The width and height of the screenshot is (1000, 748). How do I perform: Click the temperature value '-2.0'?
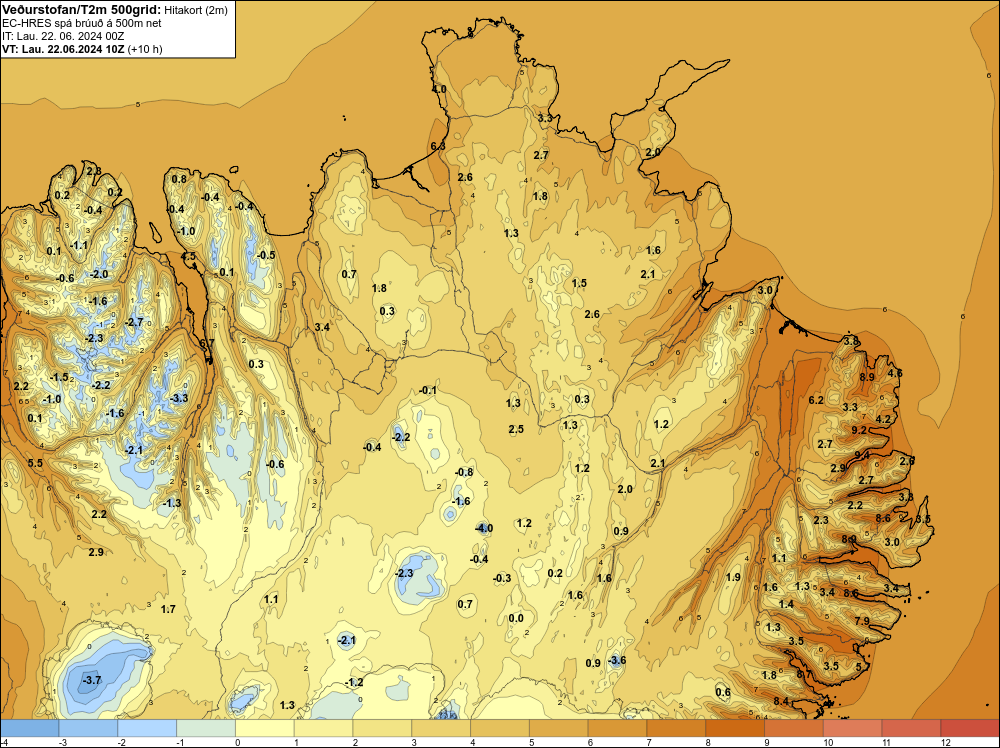click(99, 274)
